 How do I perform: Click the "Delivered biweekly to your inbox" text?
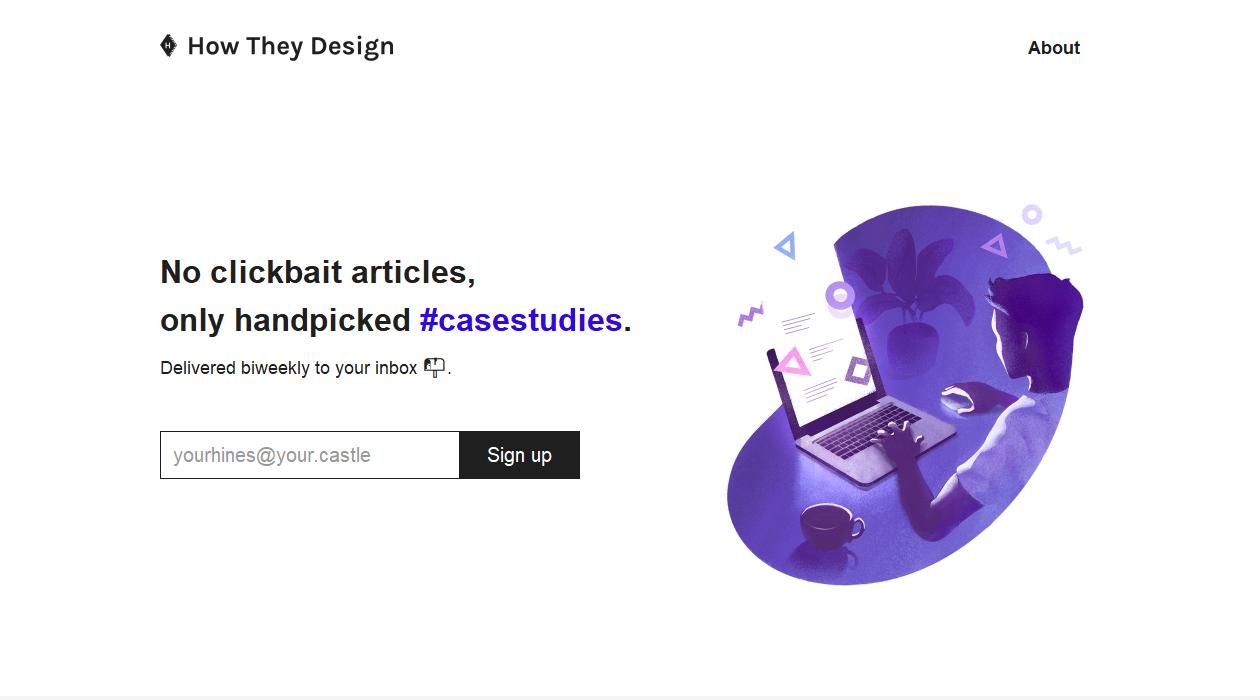288,368
